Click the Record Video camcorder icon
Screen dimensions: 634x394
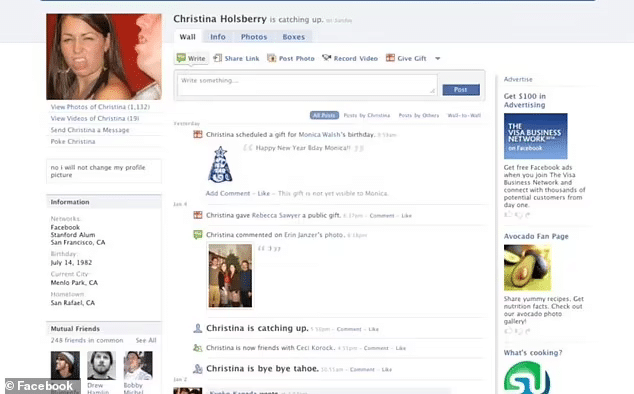326,58
